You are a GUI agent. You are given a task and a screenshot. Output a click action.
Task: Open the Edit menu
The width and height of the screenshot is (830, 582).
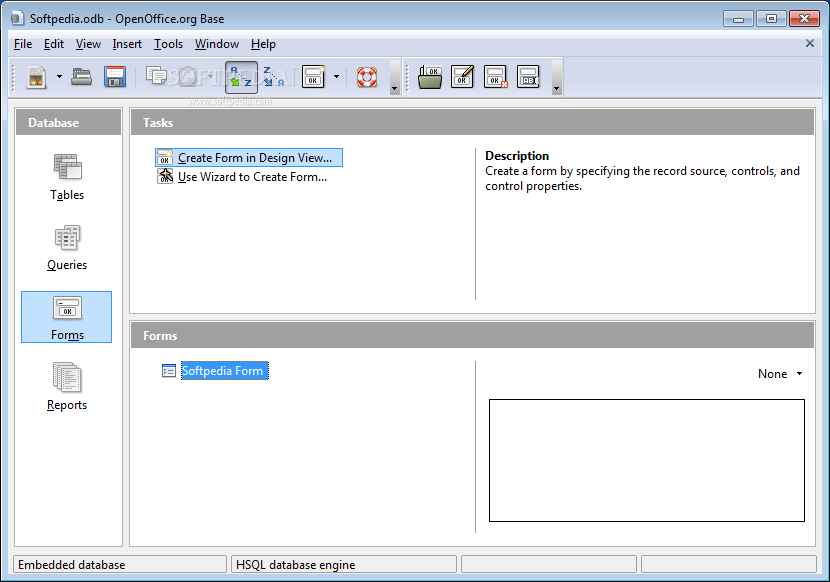click(54, 44)
